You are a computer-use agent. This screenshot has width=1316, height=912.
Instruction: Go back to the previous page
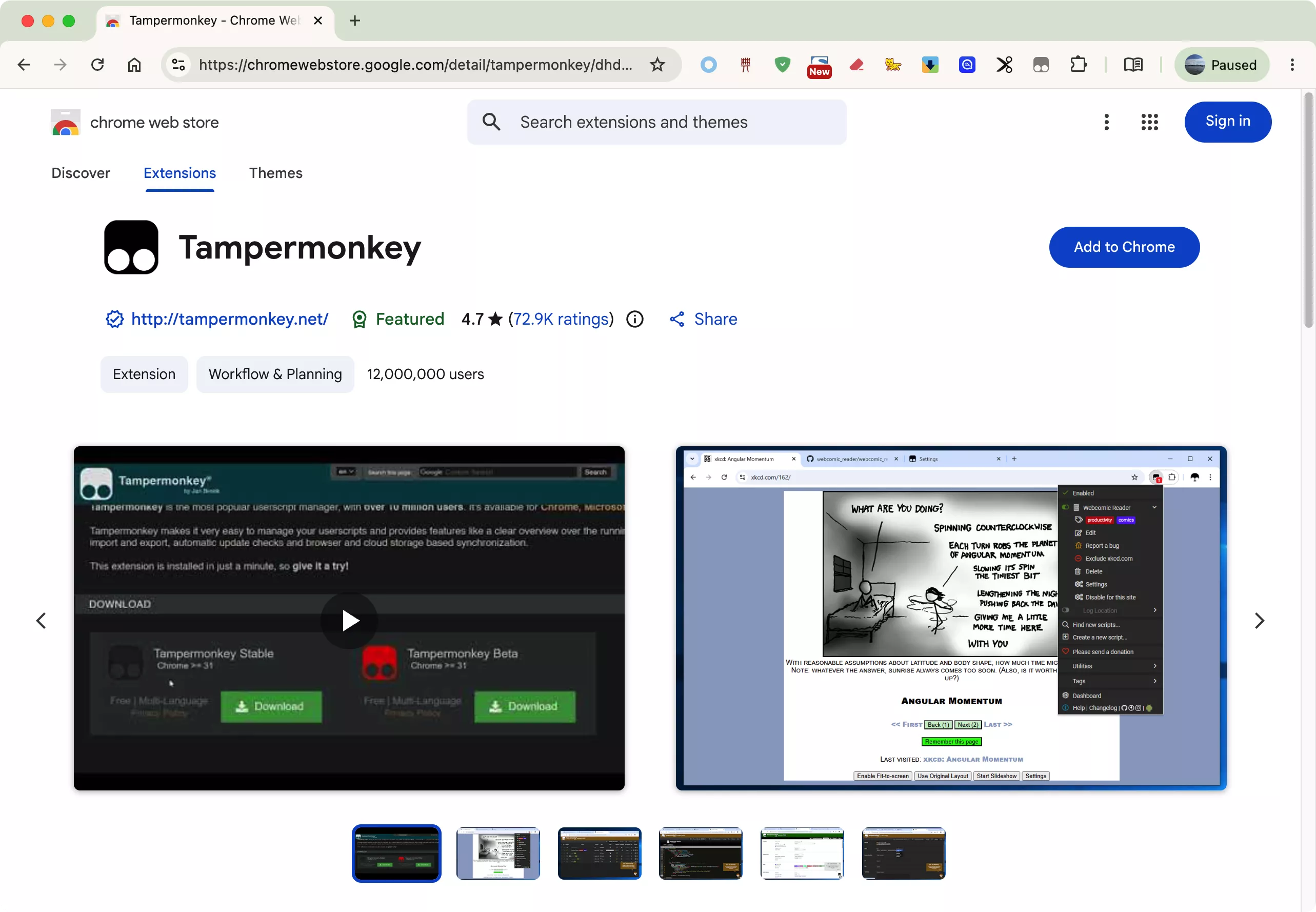coord(24,65)
